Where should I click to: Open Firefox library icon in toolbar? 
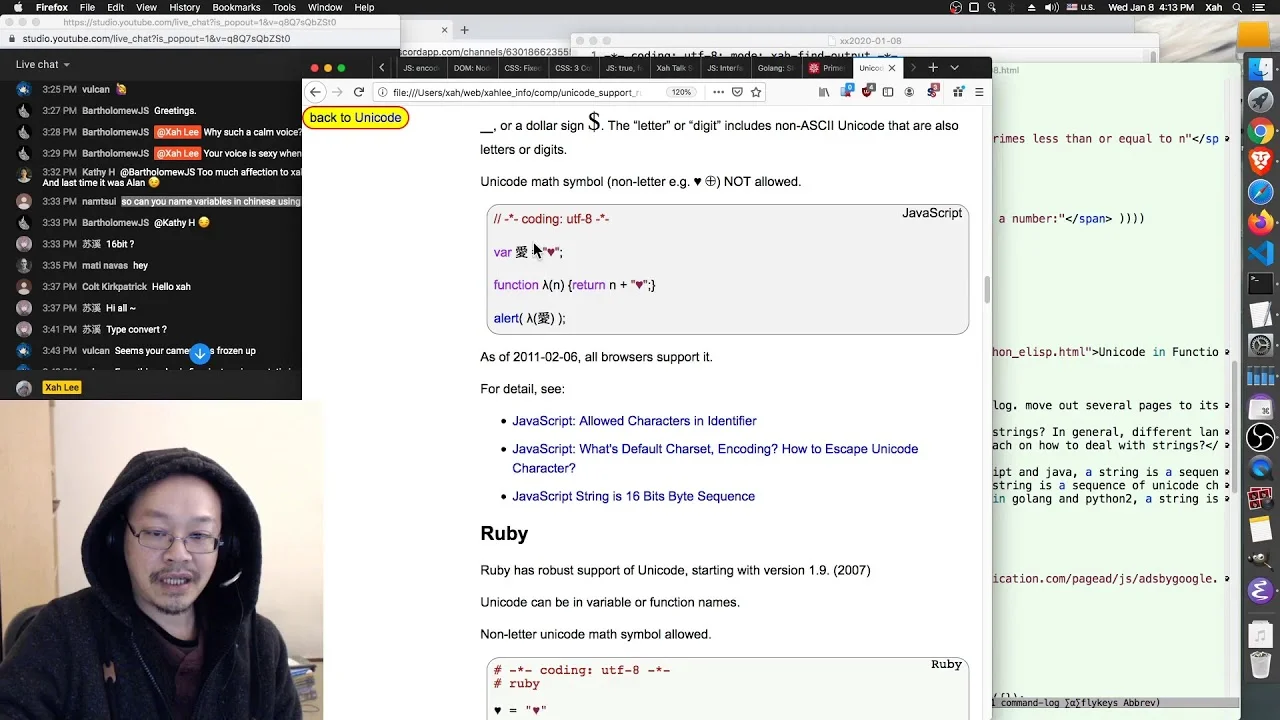click(x=824, y=92)
